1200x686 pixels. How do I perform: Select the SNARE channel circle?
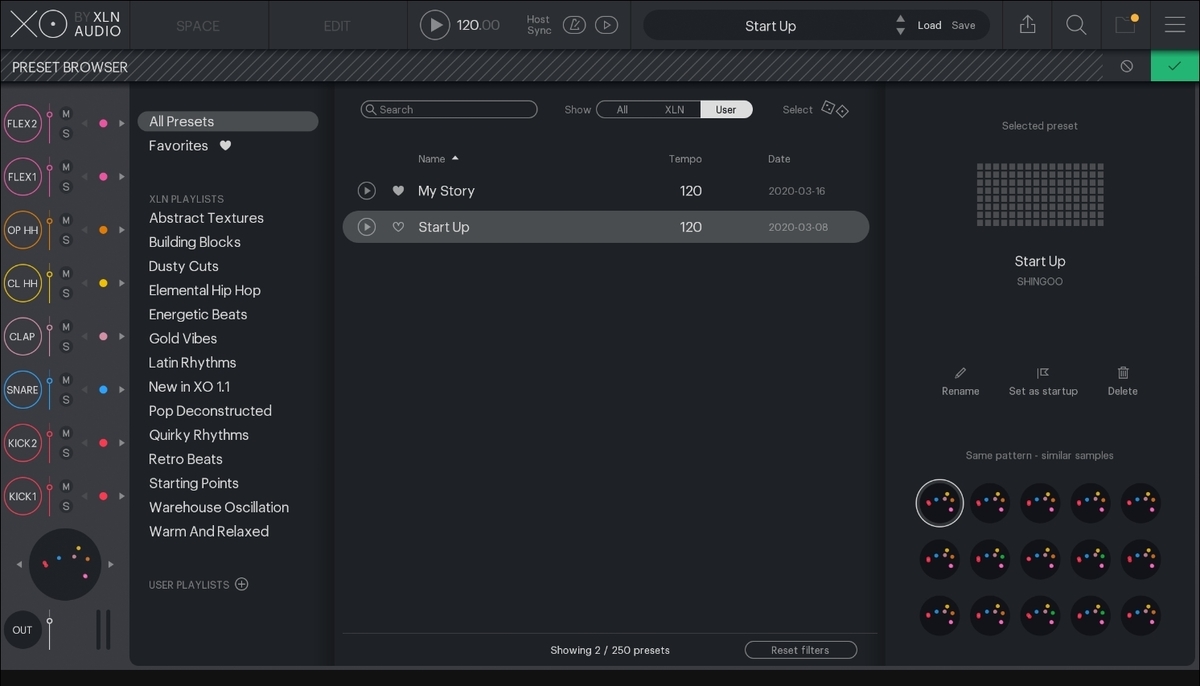tap(22, 390)
